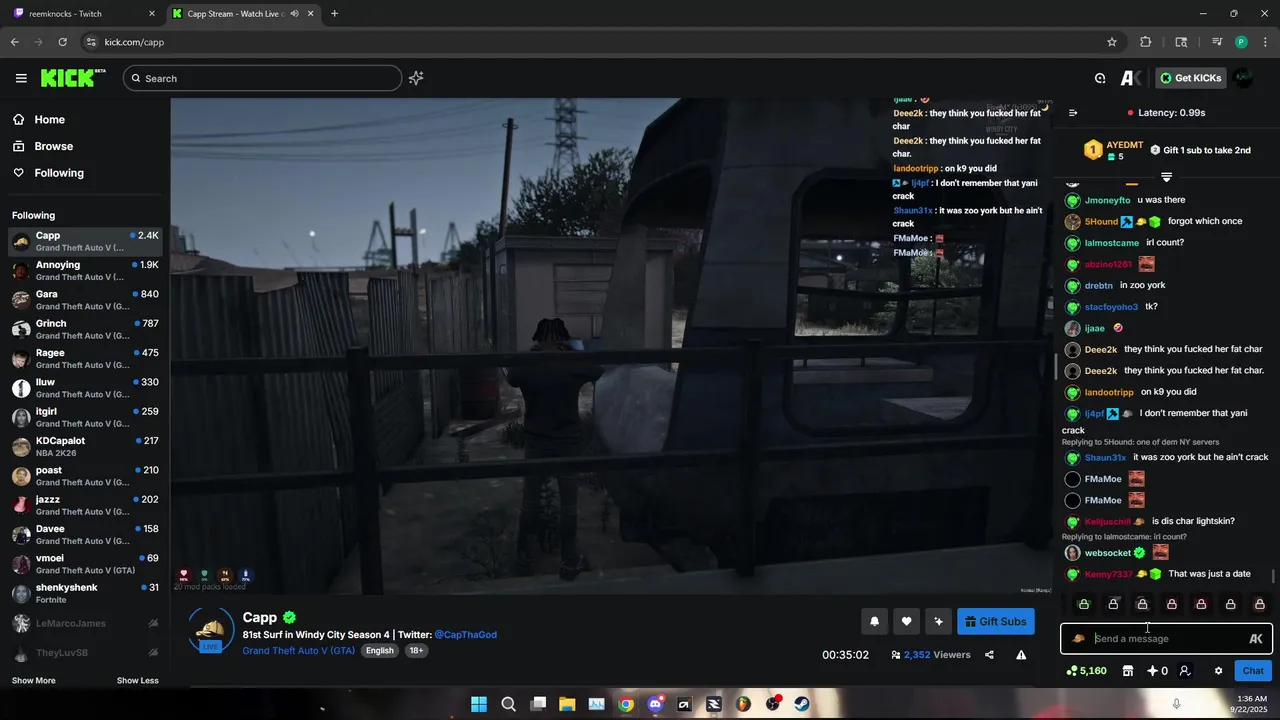Click the chat scrollbar
Image resolution: width=1280 pixels, height=720 pixels.
coord(1273,575)
